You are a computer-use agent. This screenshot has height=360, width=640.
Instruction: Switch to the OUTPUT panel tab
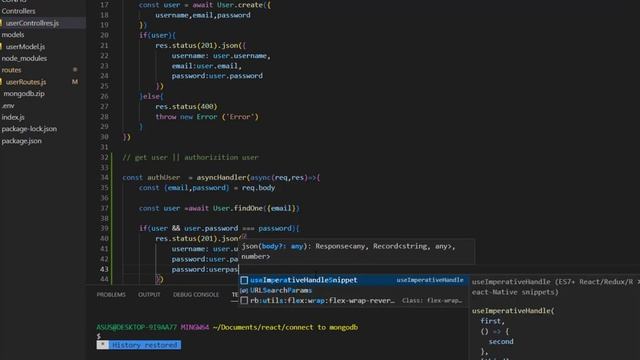tap(149, 295)
